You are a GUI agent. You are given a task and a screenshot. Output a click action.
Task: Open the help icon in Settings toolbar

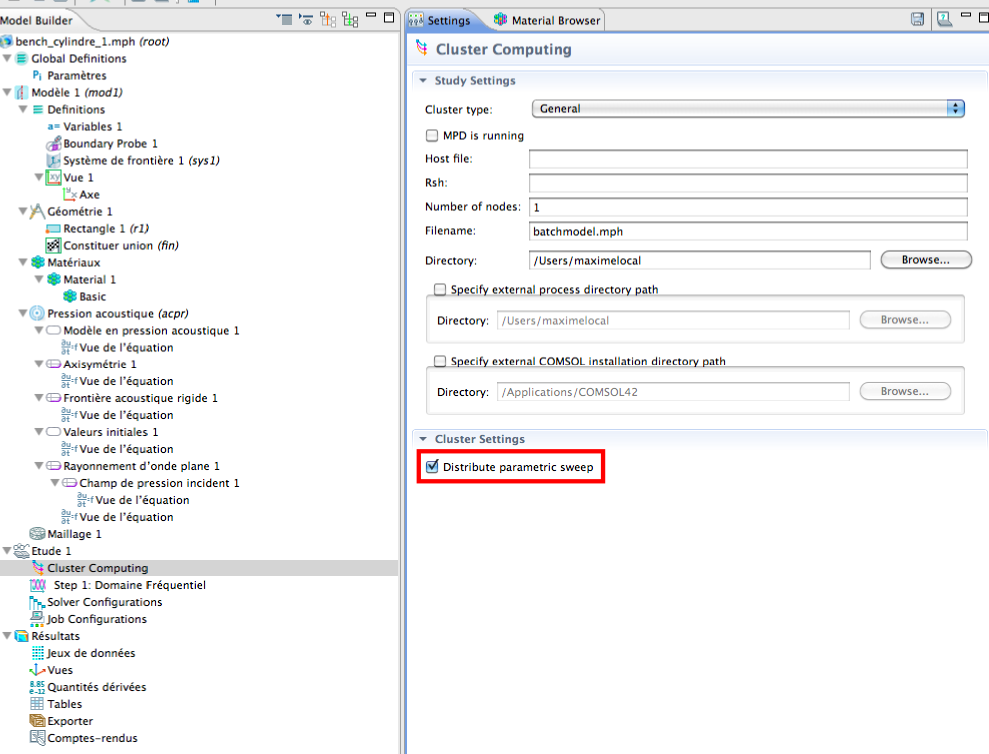pos(944,20)
